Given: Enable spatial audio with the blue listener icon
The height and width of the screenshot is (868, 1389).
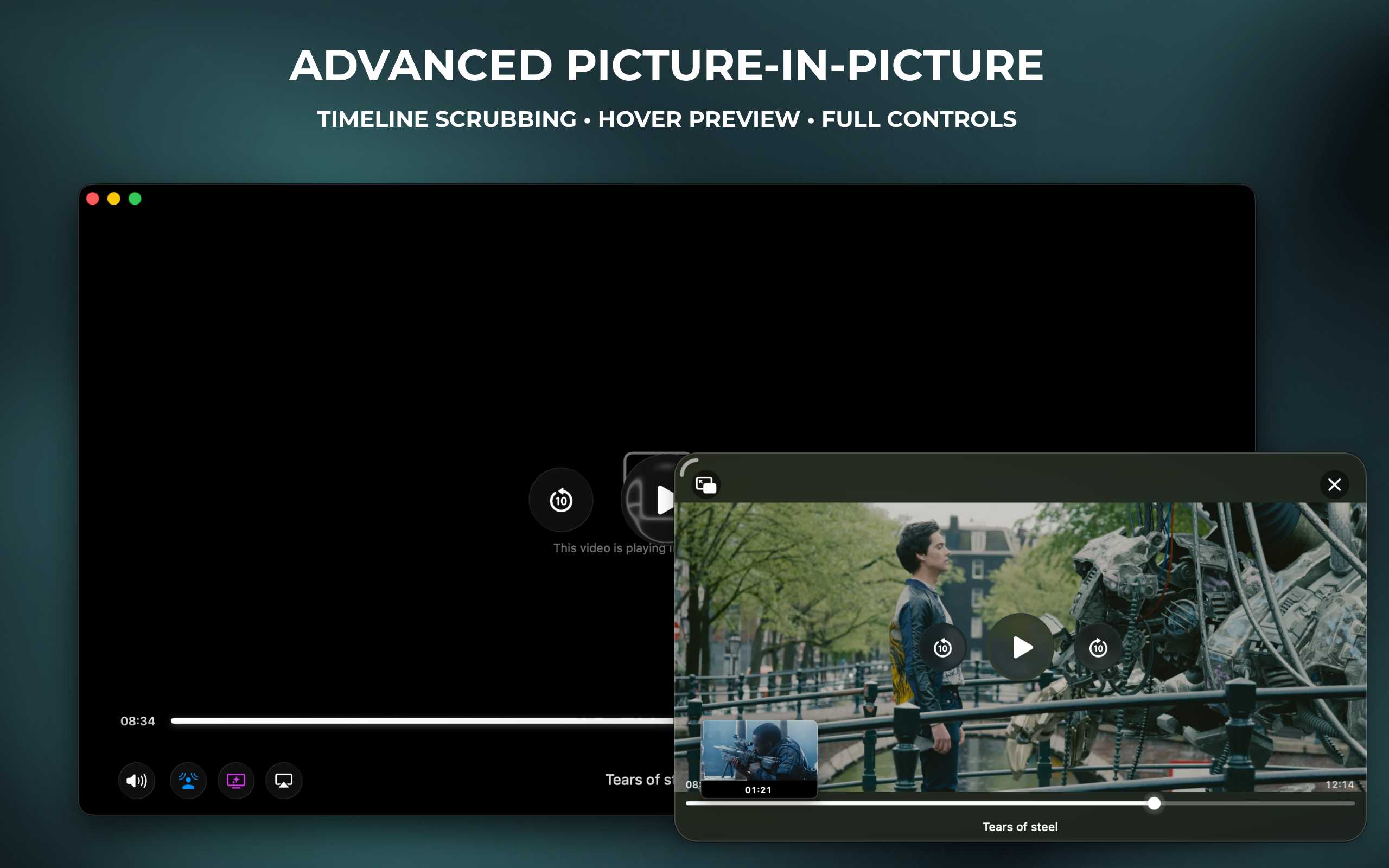Looking at the screenshot, I should (188, 781).
